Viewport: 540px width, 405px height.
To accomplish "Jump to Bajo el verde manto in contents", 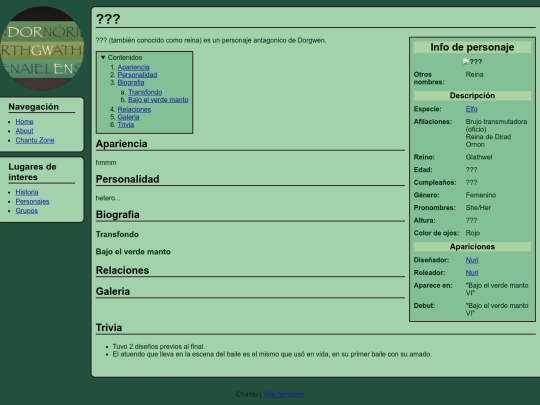I will pos(158,100).
